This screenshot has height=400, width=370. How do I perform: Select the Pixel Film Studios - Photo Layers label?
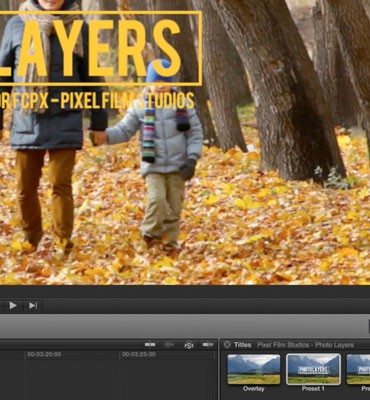pyautogui.click(x=305, y=345)
